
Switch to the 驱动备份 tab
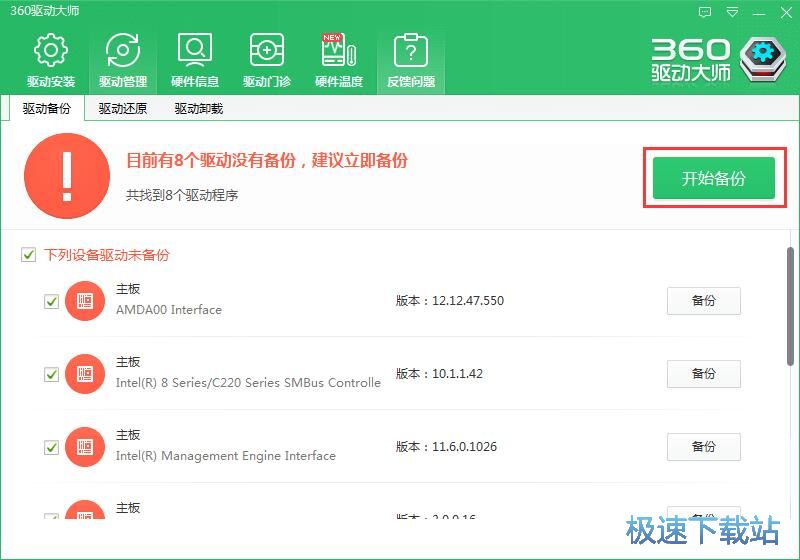tap(46, 109)
